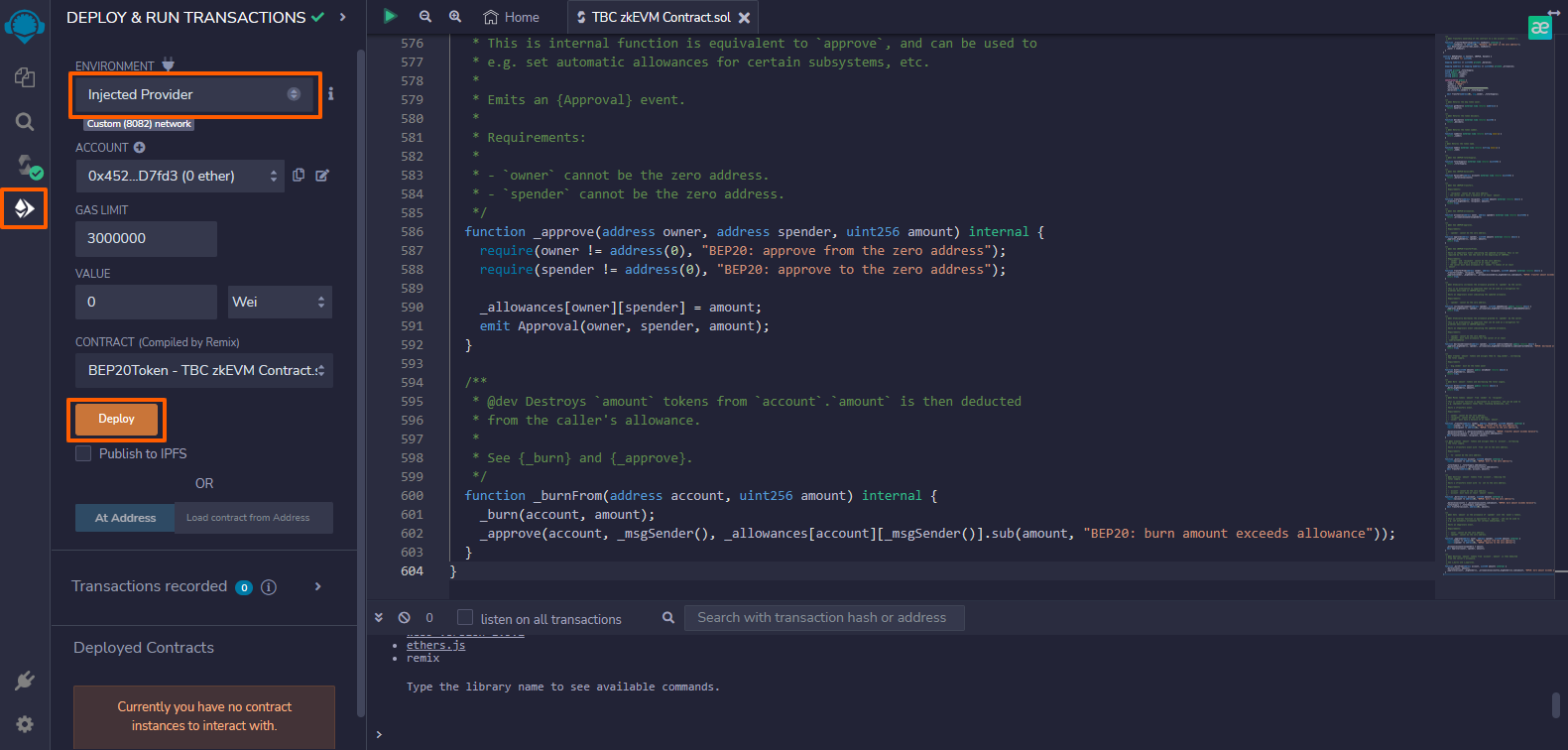Click the plus icon beside ACCOUNT label
Image resolution: width=1568 pixels, height=750 pixels.
point(140,147)
